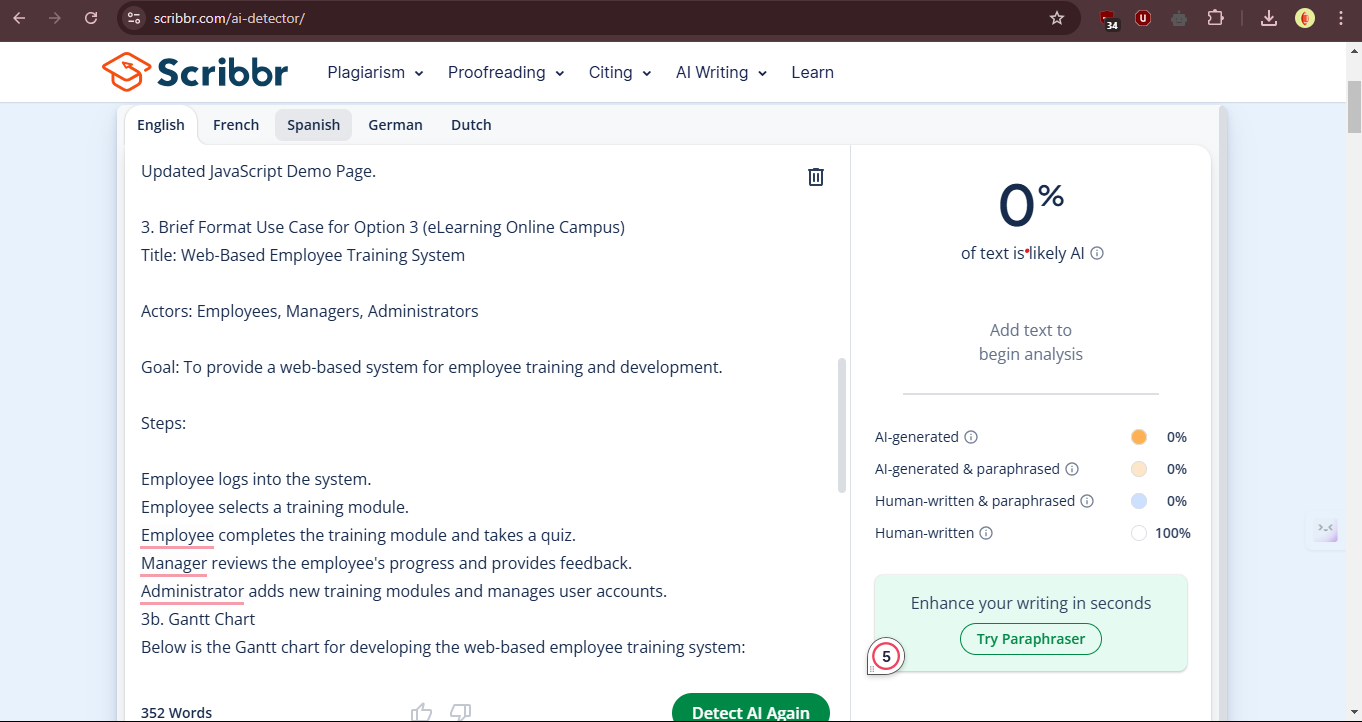
Task: Open the Chrome three-dot menu
Action: [1340, 18]
